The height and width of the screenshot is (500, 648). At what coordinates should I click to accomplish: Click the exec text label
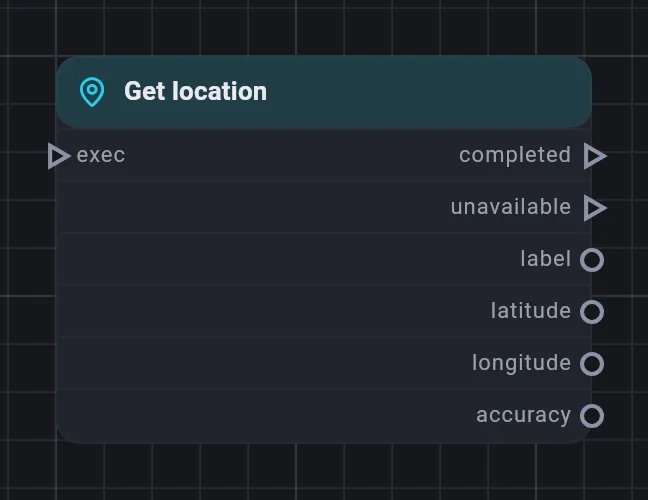(101, 155)
